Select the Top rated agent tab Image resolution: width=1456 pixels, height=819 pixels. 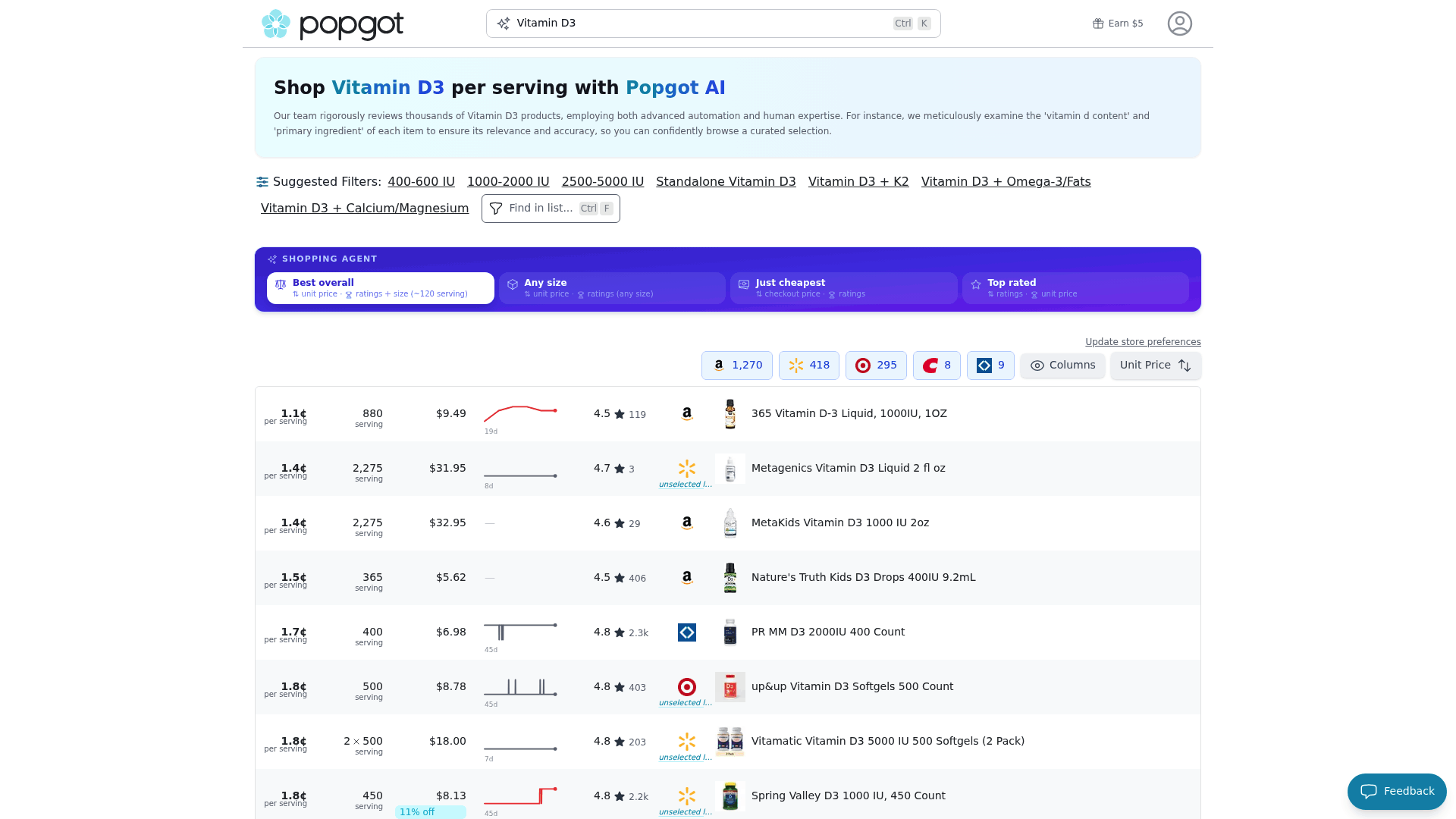point(1075,288)
